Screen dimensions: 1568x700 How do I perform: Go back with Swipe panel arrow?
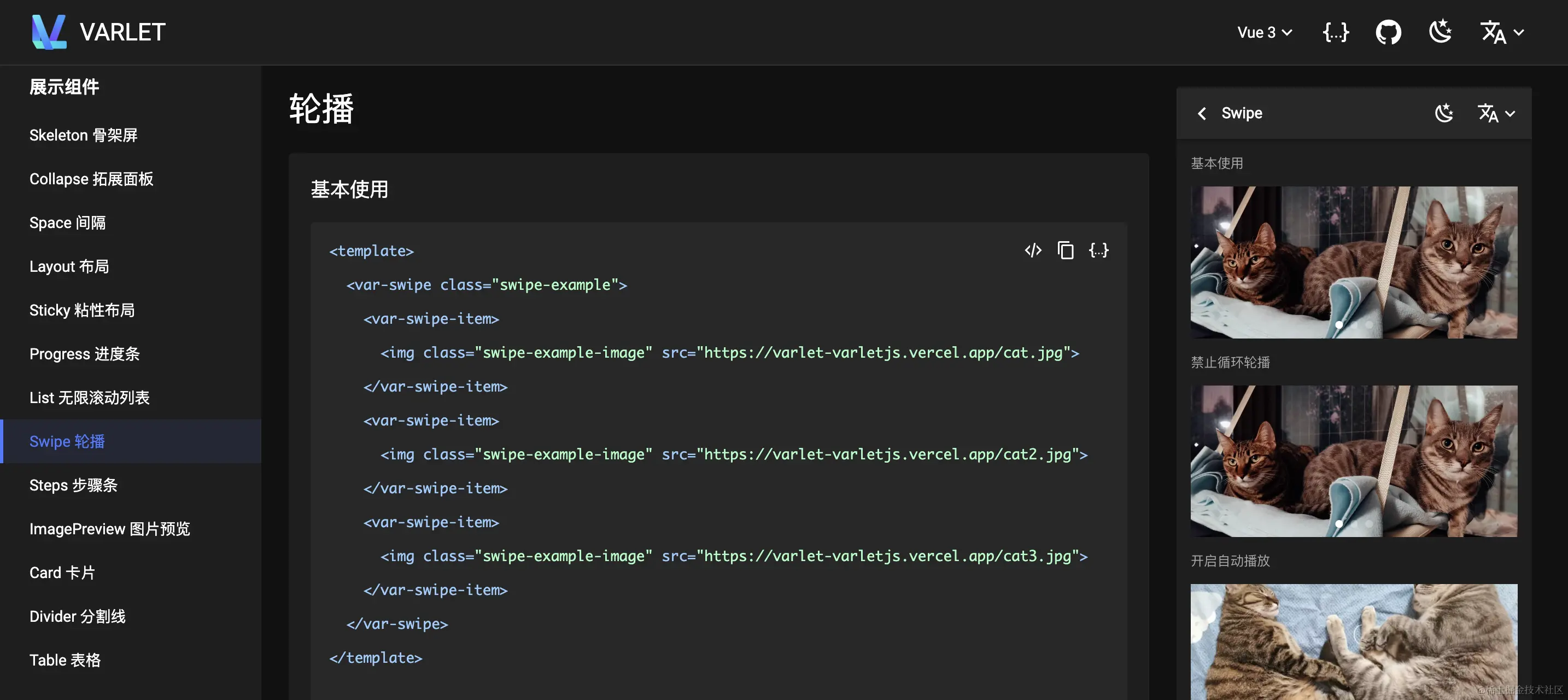point(1202,113)
